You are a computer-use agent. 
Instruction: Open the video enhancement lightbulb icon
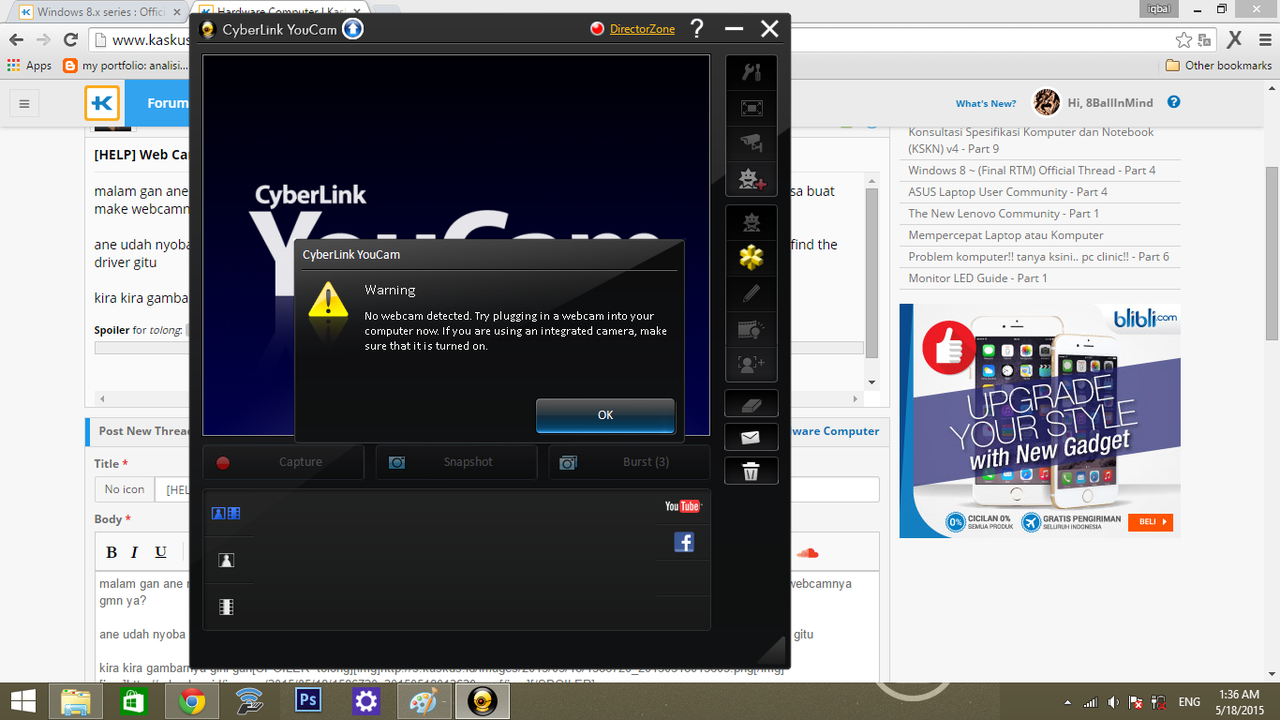(751, 329)
